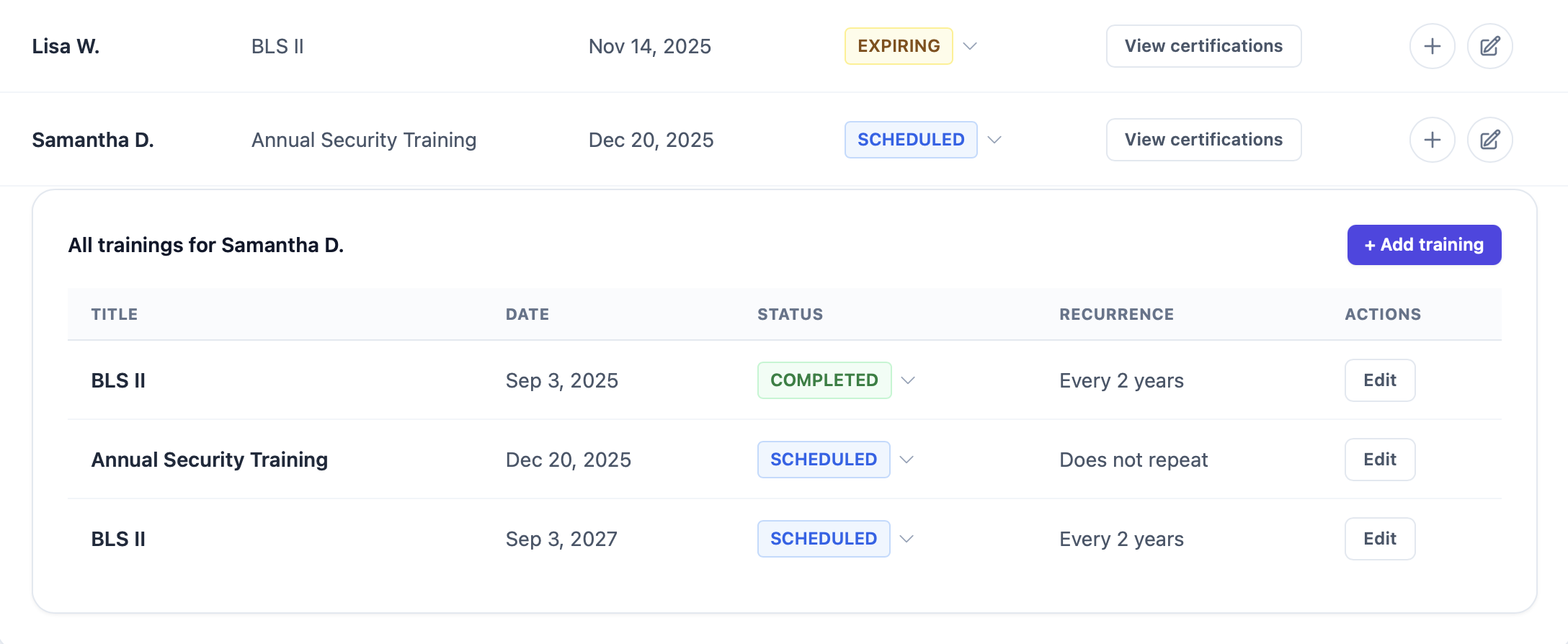Screen dimensions: 1568x644
Task: Click the EXPIRING status badge
Action: pyautogui.click(x=899, y=46)
